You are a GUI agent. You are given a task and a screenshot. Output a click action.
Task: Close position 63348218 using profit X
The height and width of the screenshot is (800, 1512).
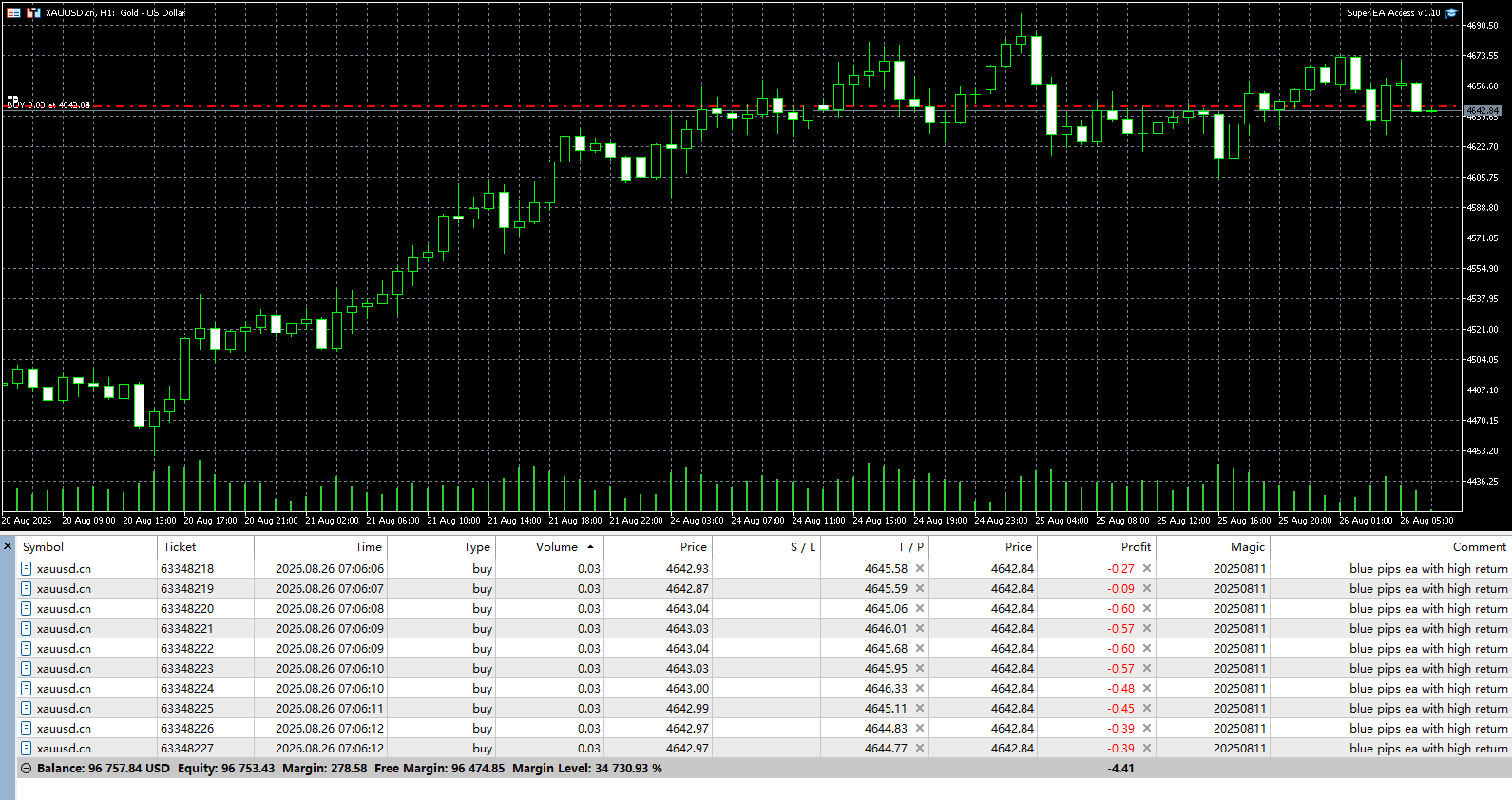point(1147,569)
